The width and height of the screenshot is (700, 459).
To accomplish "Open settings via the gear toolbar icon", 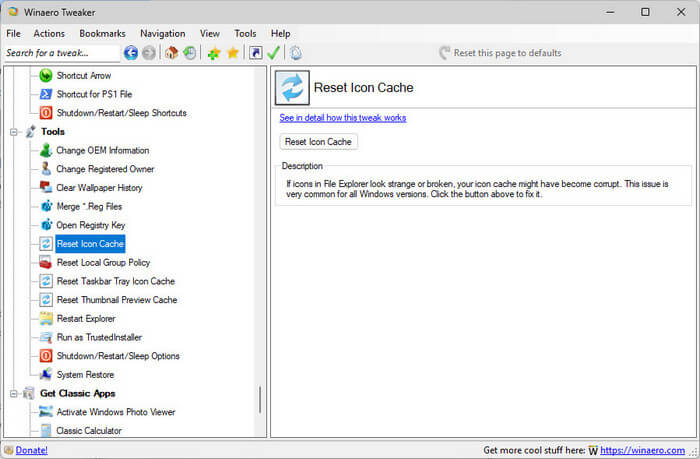I will point(296,53).
